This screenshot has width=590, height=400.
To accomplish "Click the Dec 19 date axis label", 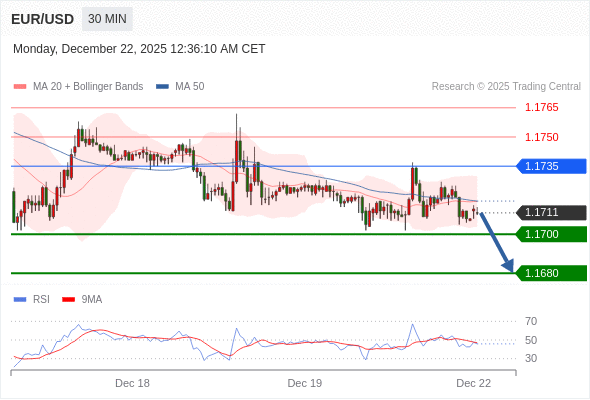I will pyautogui.click(x=305, y=383).
